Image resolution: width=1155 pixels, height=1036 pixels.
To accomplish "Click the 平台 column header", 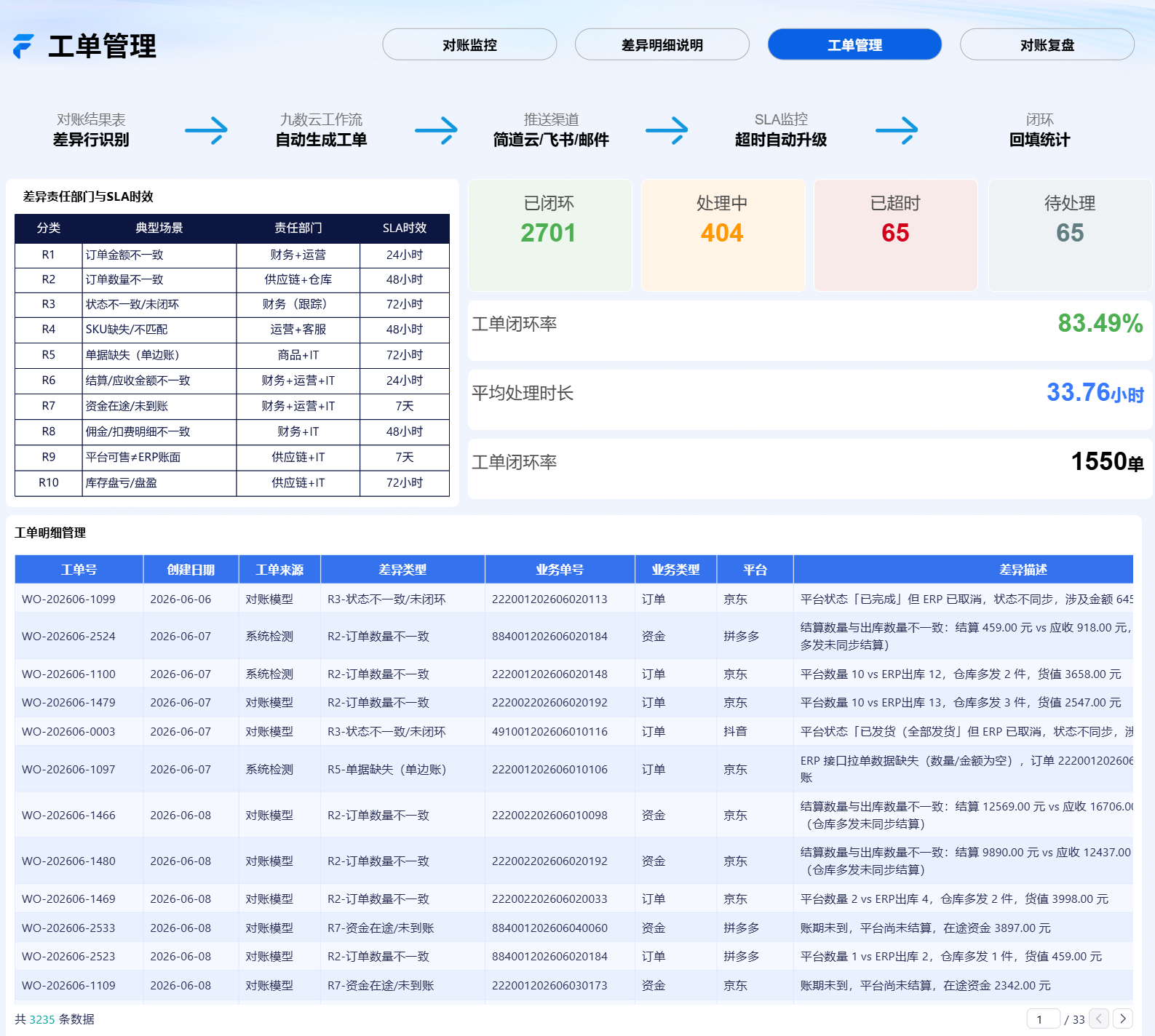I will [755, 570].
